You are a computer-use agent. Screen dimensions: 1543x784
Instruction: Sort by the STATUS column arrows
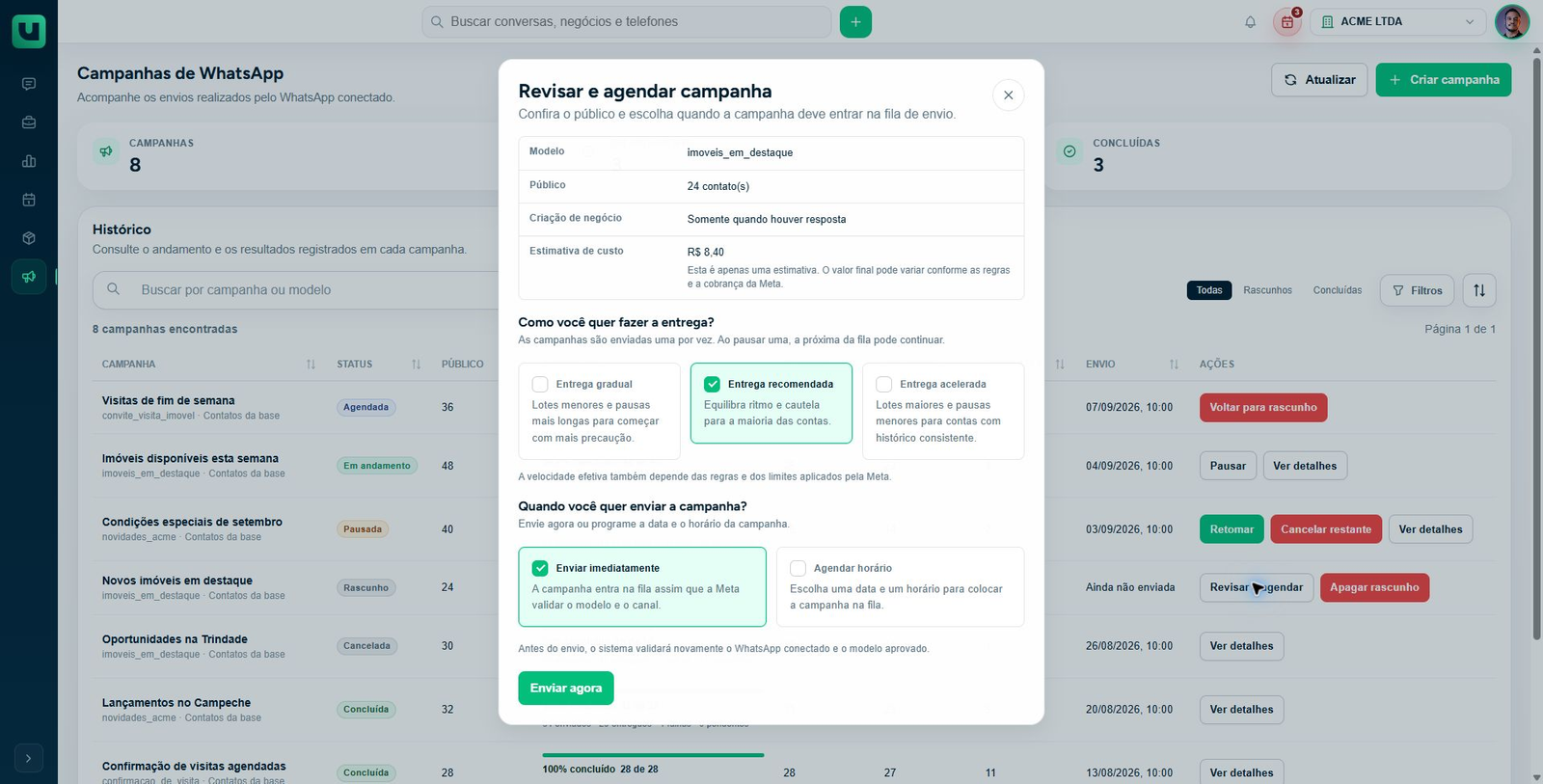[x=416, y=365]
